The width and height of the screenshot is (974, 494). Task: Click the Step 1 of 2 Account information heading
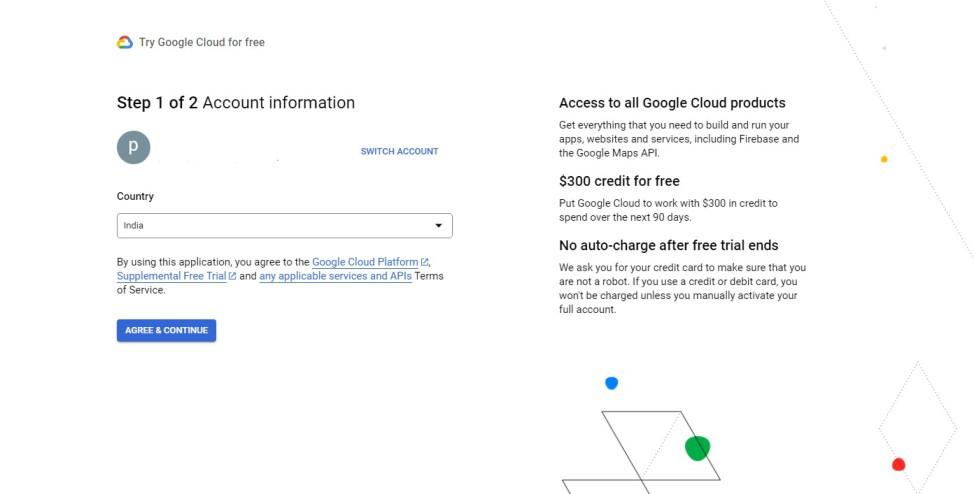pos(236,103)
